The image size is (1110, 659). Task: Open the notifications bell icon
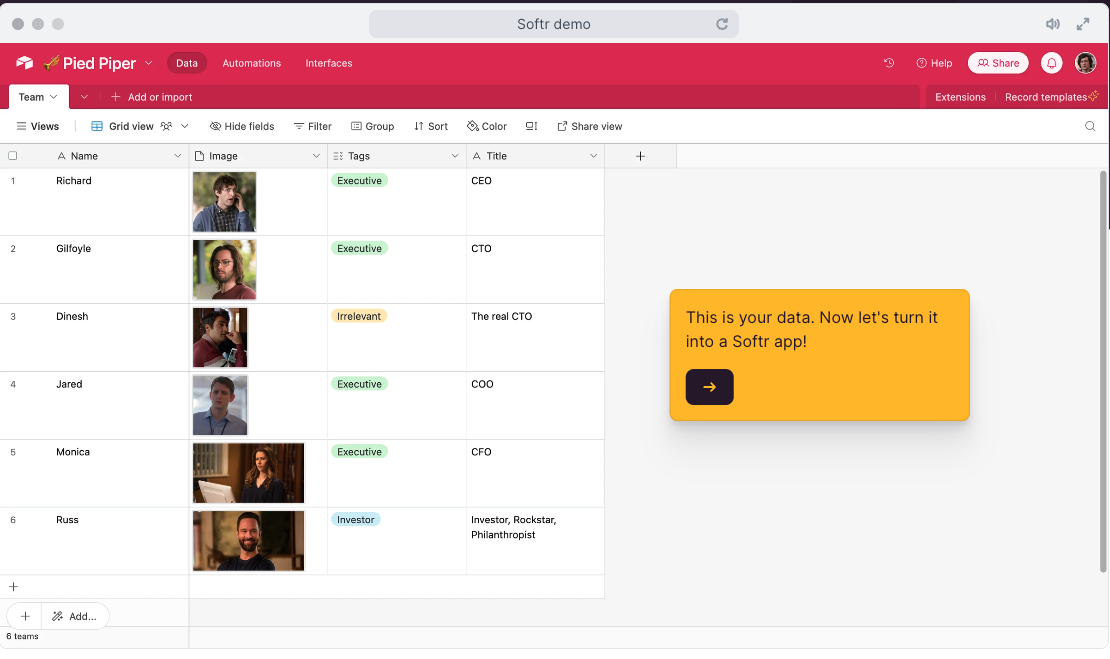click(1052, 63)
